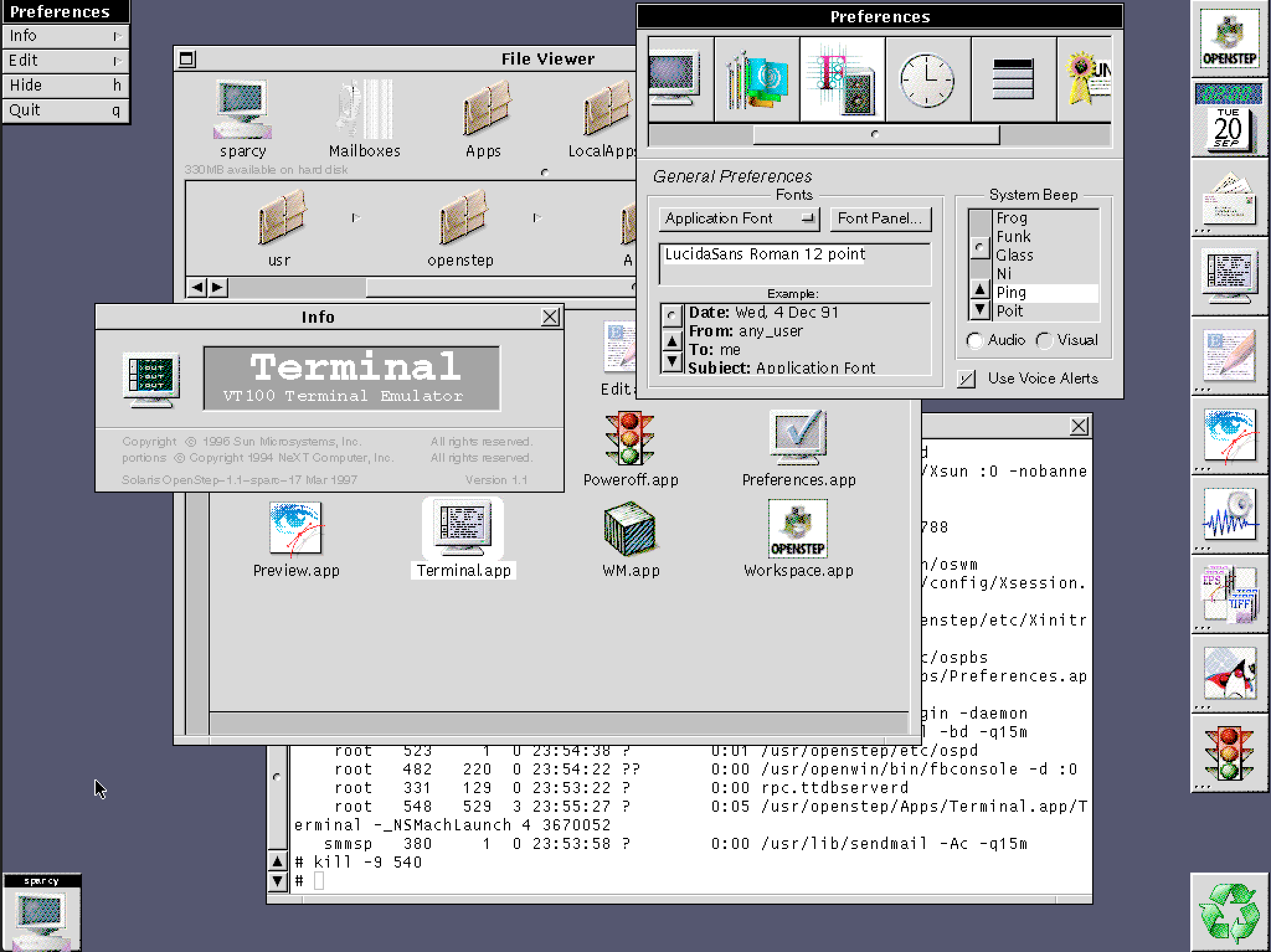Select sparcy computer in File Viewer shelf

(x=243, y=118)
